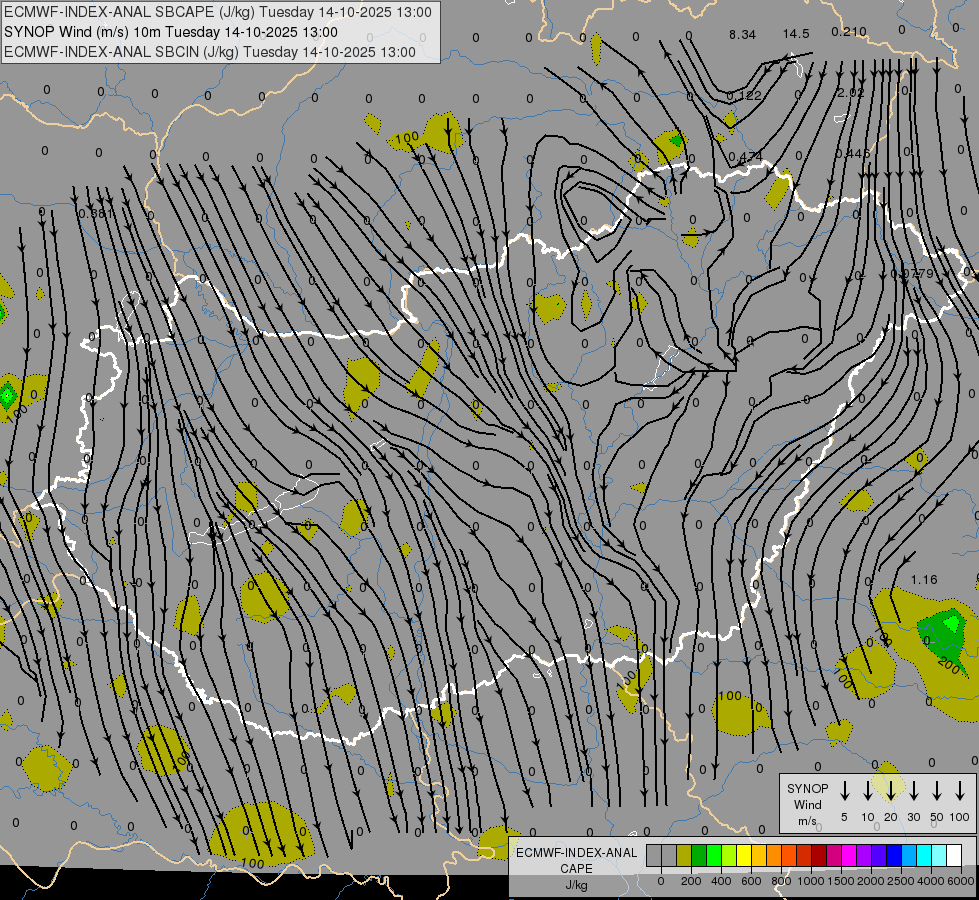Screen dimensions: 979x900
Task: Click the 2.02 value on the map
Action: (x=851, y=92)
